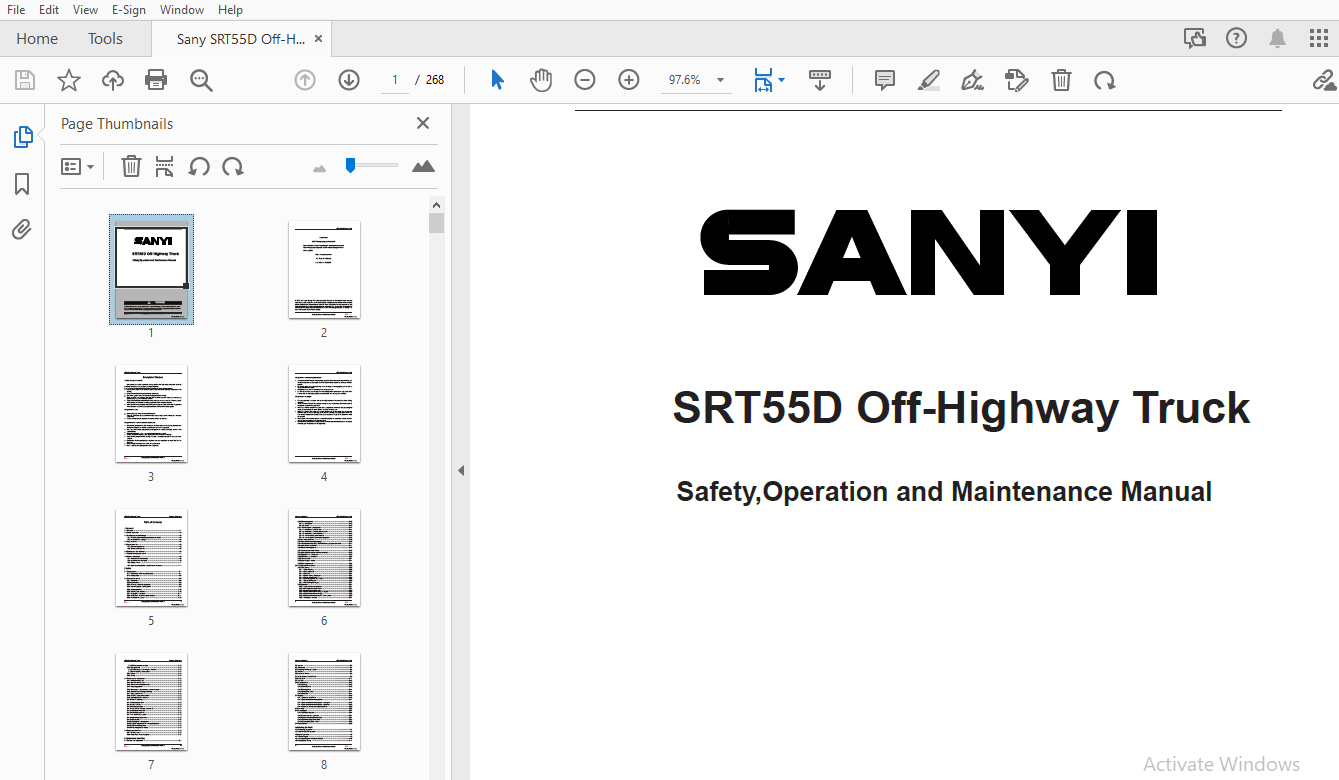This screenshot has height=780, width=1339.
Task: Collapse the left navigation pane arrow
Action: 461,470
